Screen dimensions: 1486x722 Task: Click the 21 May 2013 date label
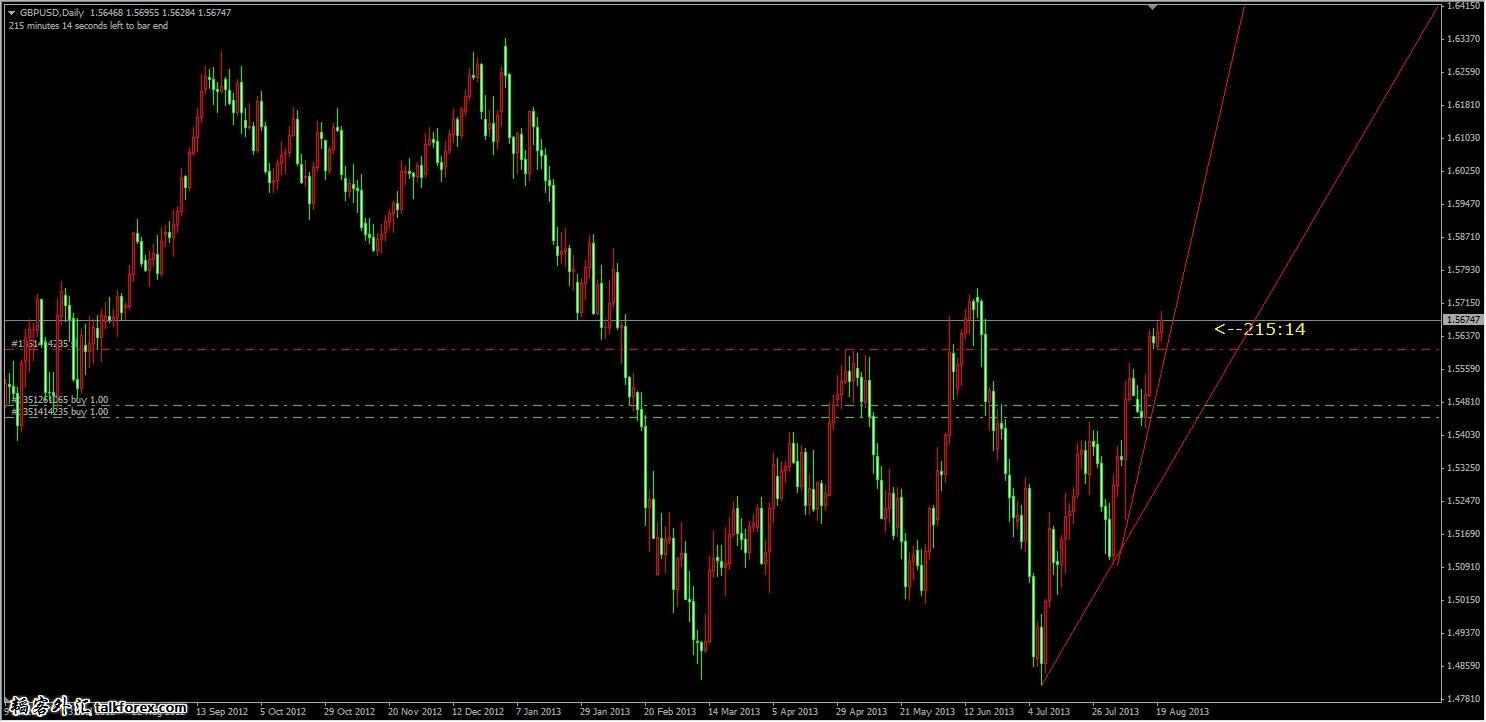[x=927, y=713]
